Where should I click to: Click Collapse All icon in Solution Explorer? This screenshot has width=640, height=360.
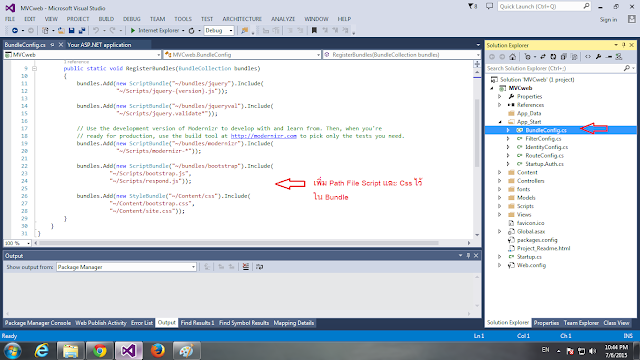564,57
